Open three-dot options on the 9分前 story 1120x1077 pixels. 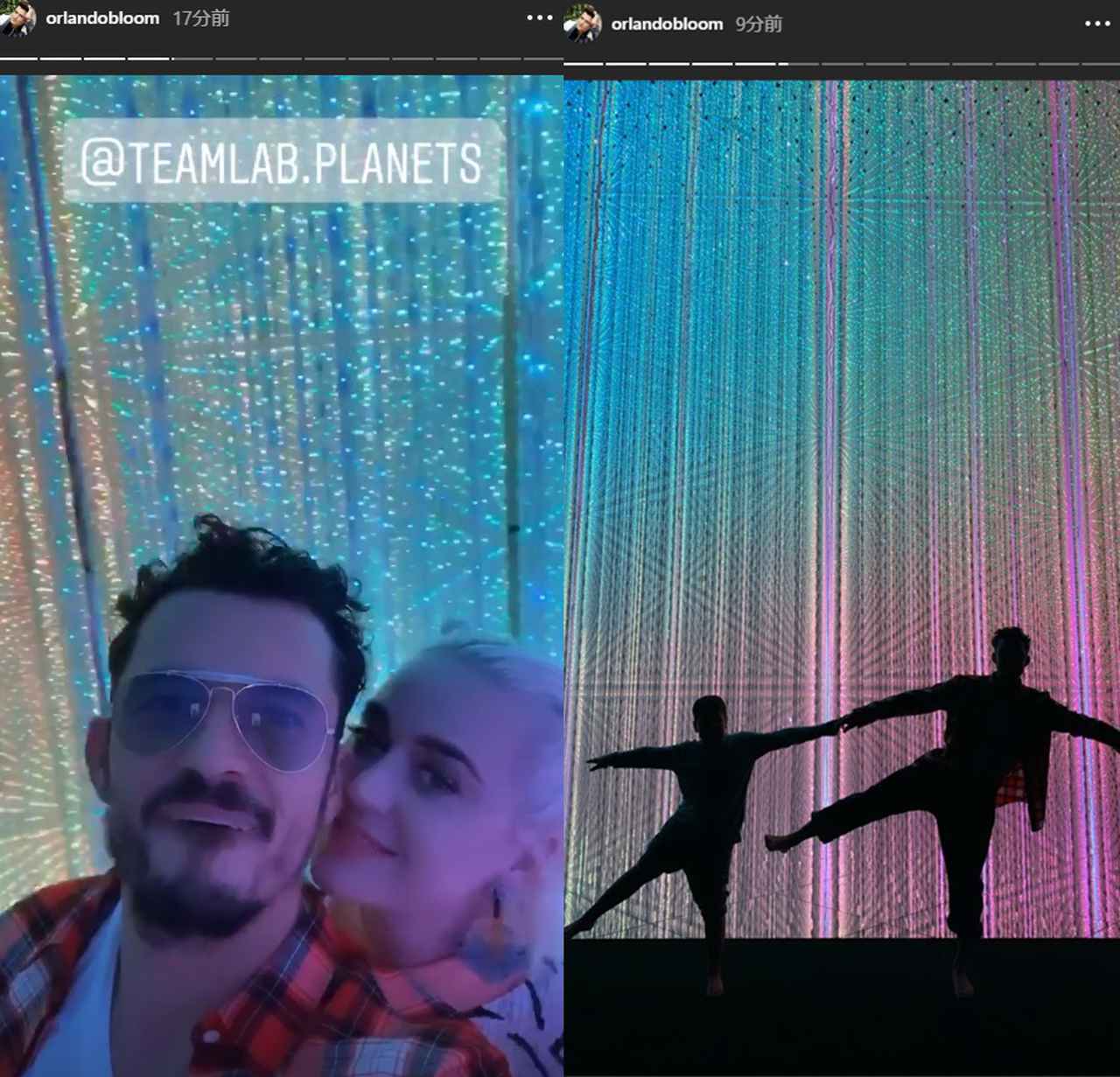point(1097,24)
